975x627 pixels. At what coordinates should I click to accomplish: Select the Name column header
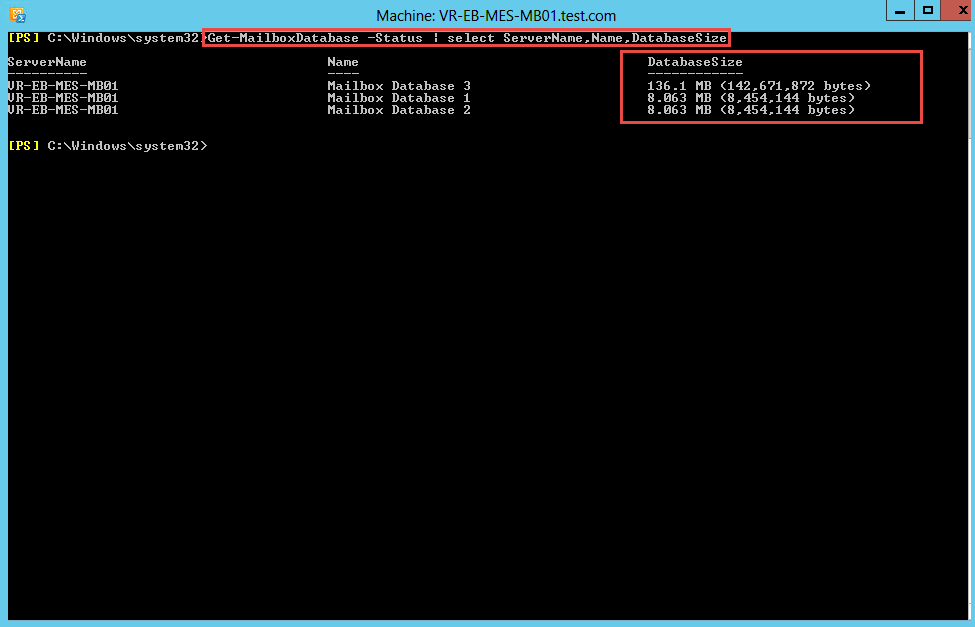point(342,61)
